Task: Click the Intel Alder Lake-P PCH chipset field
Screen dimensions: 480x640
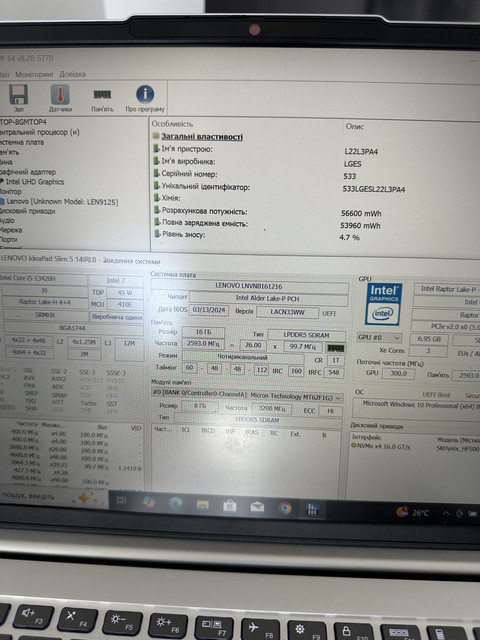Action: pyautogui.click(x=268, y=298)
